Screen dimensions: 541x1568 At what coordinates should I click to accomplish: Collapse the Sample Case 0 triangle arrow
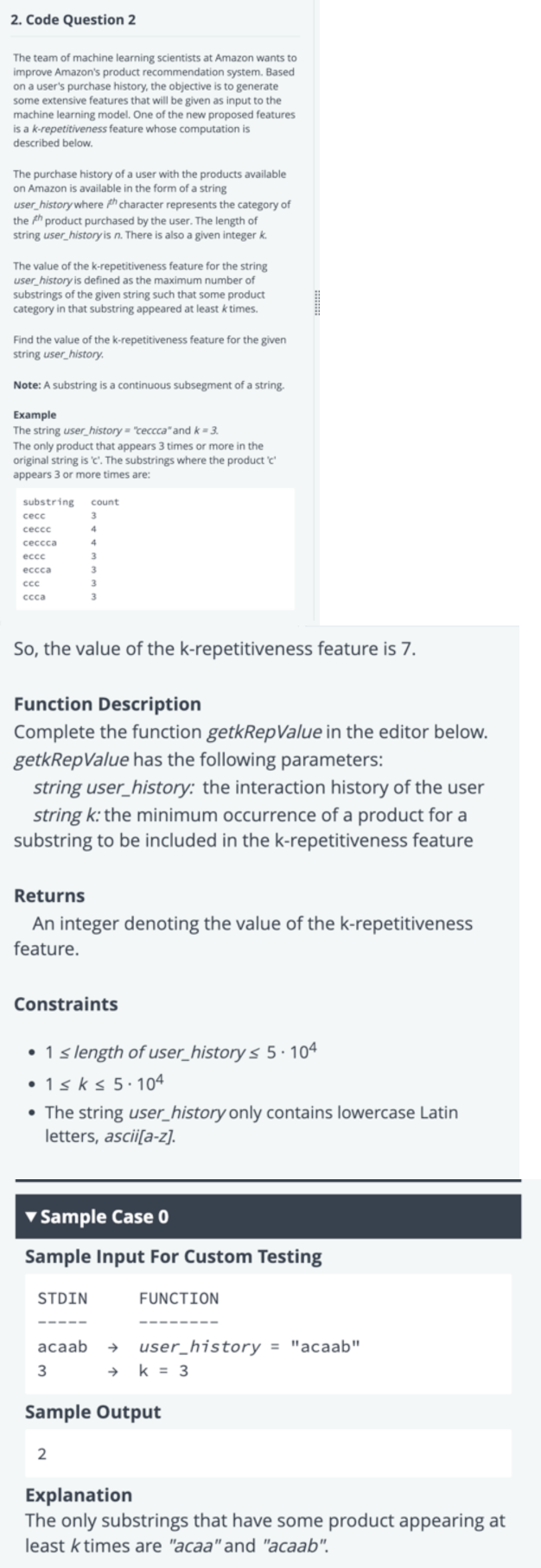(x=32, y=1216)
